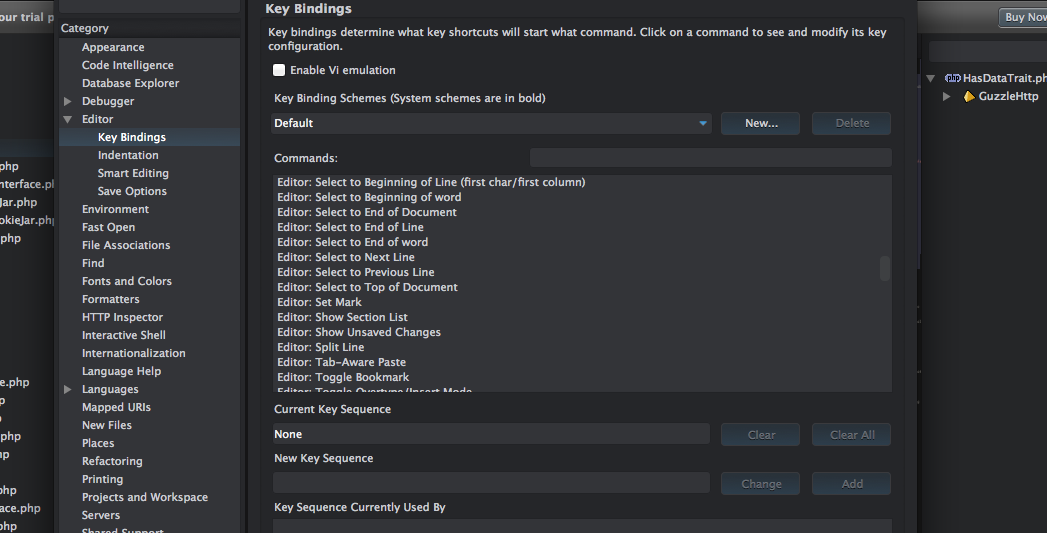Click the Buy Now button
Image resolution: width=1047 pixels, height=533 pixels.
(x=1023, y=17)
